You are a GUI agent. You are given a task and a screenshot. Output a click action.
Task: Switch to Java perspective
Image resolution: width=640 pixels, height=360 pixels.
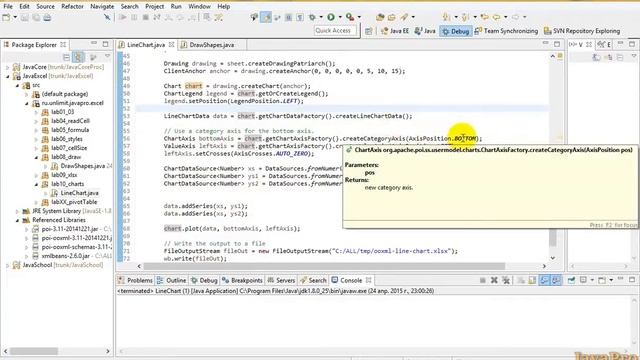tap(425, 31)
